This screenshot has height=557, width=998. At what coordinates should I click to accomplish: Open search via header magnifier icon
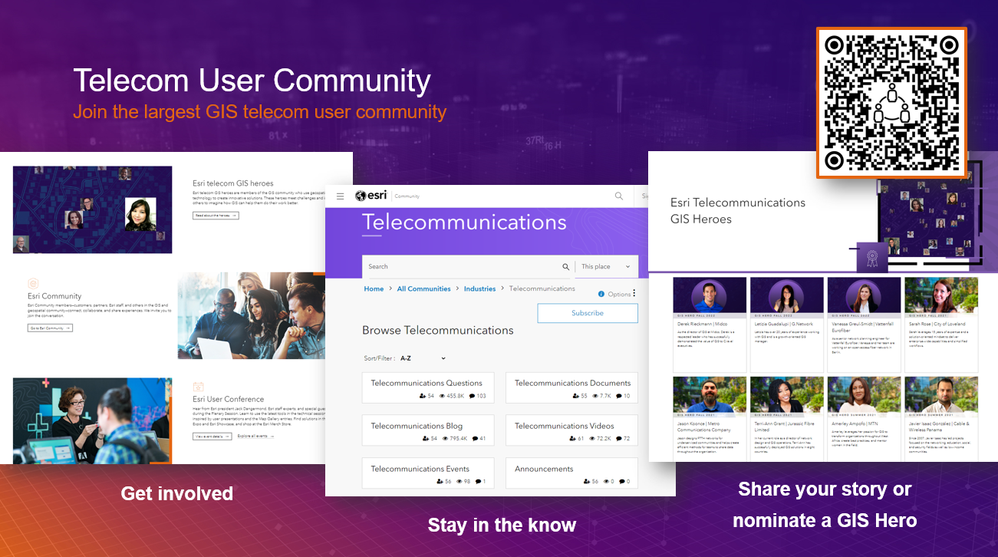(619, 196)
